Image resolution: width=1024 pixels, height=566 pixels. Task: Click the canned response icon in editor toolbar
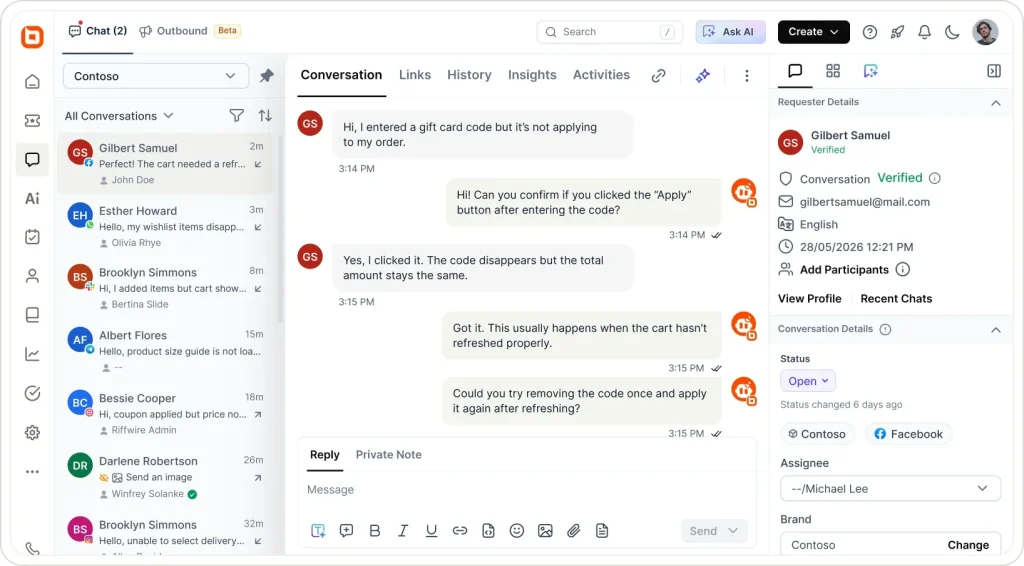click(346, 531)
